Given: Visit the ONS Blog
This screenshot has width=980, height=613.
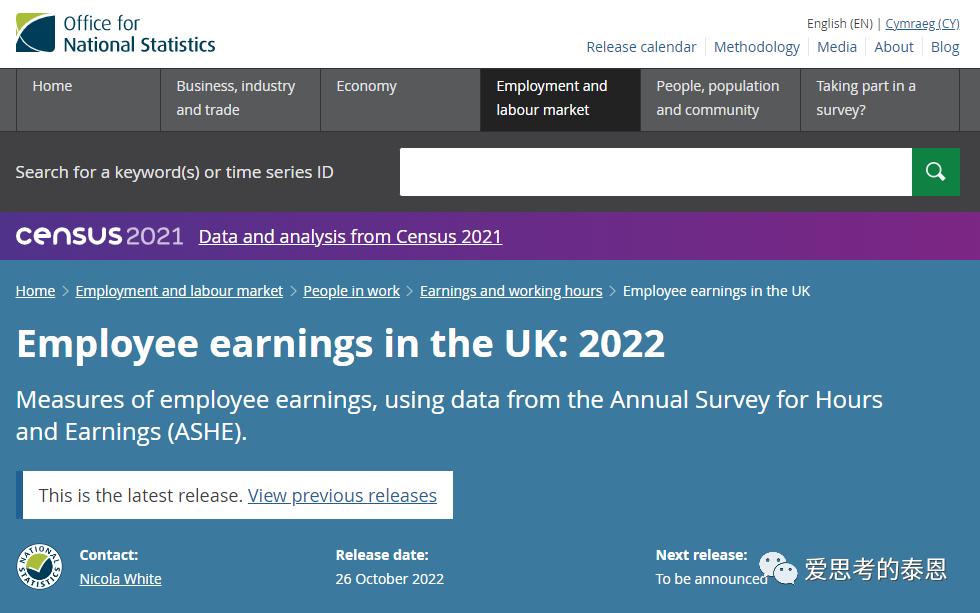Looking at the screenshot, I should click(x=945, y=46).
